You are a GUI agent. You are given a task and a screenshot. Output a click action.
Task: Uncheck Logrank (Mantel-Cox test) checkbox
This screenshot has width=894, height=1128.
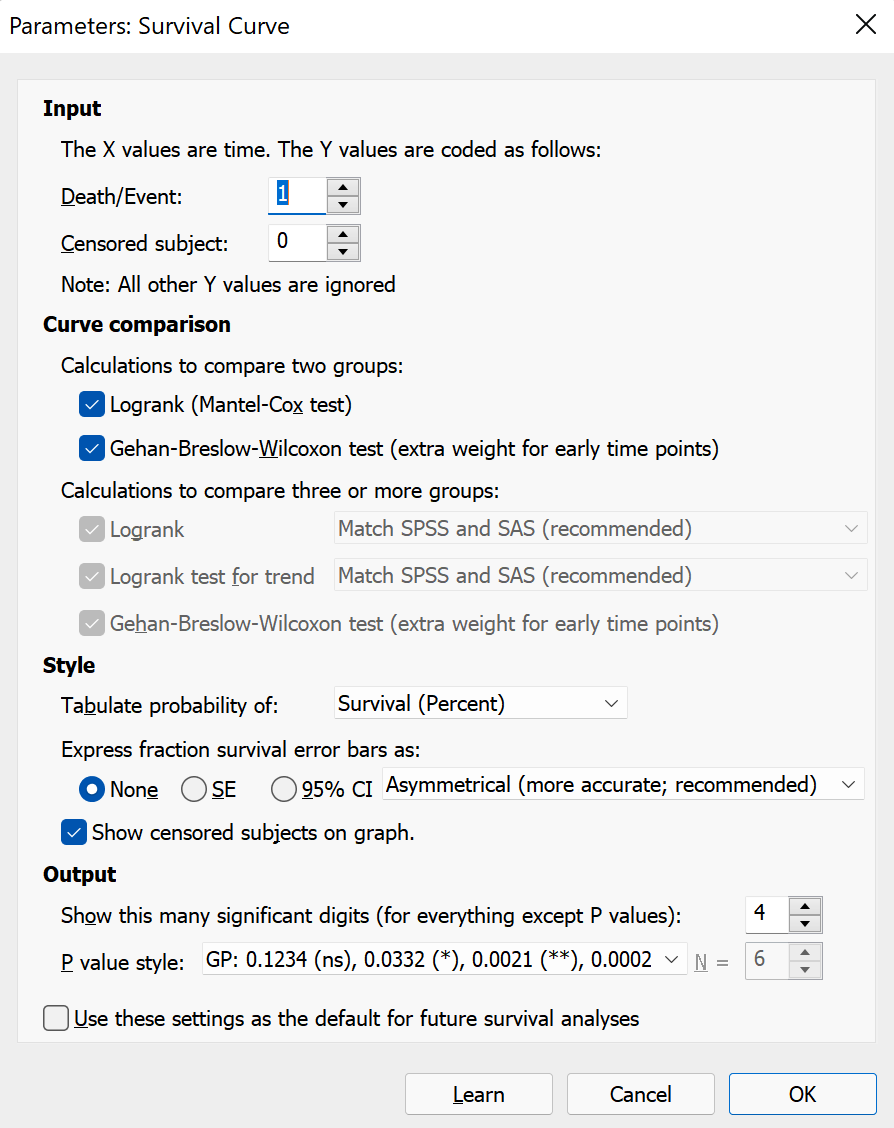[92, 405]
